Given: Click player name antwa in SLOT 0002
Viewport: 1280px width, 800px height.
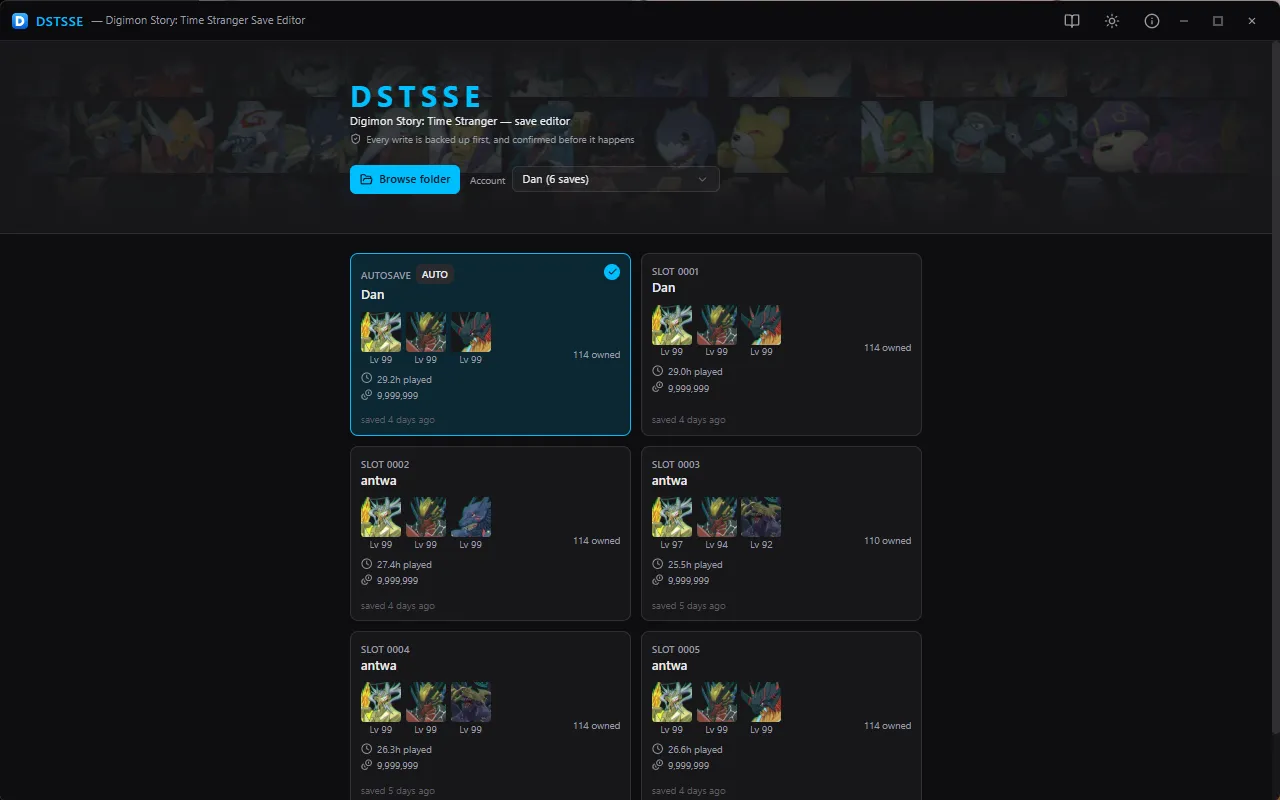Looking at the screenshot, I should [379, 481].
